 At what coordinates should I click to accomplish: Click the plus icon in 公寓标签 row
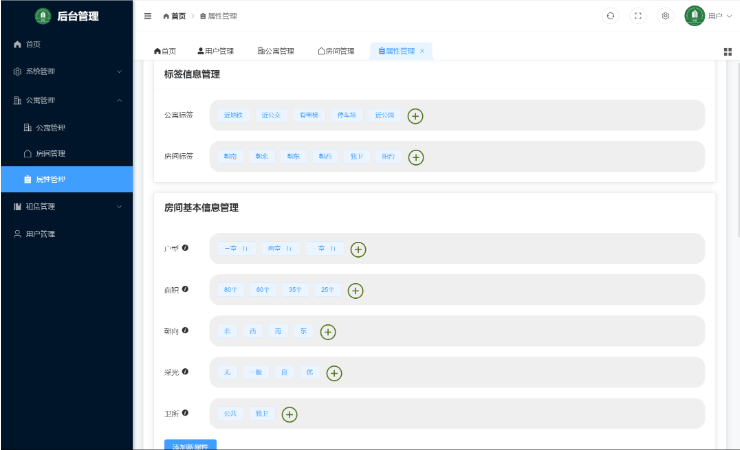click(415, 115)
